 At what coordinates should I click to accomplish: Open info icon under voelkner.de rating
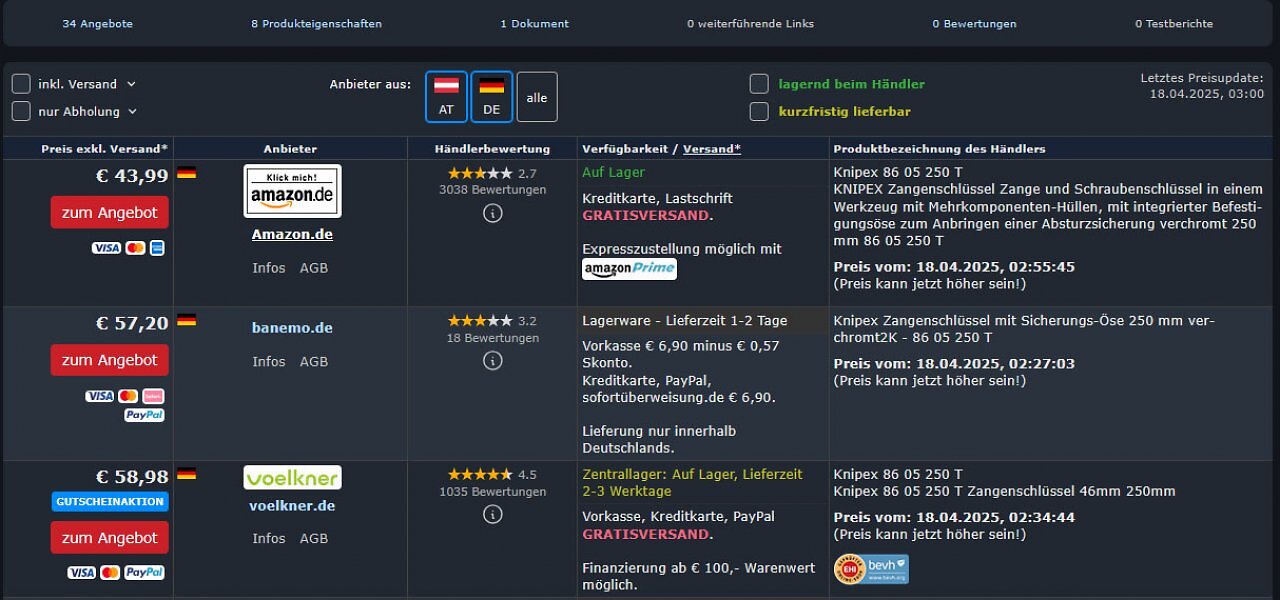(x=492, y=514)
